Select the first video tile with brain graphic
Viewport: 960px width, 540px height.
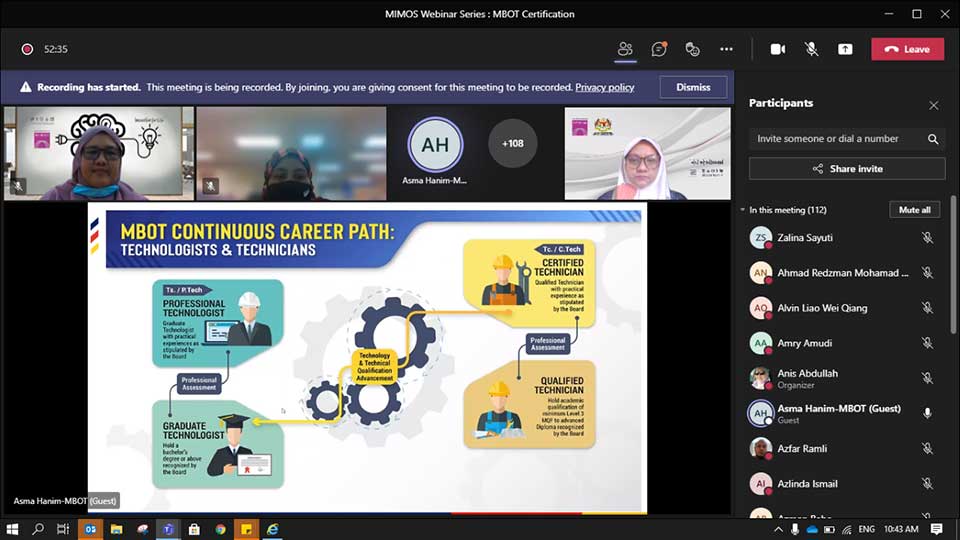(99, 154)
